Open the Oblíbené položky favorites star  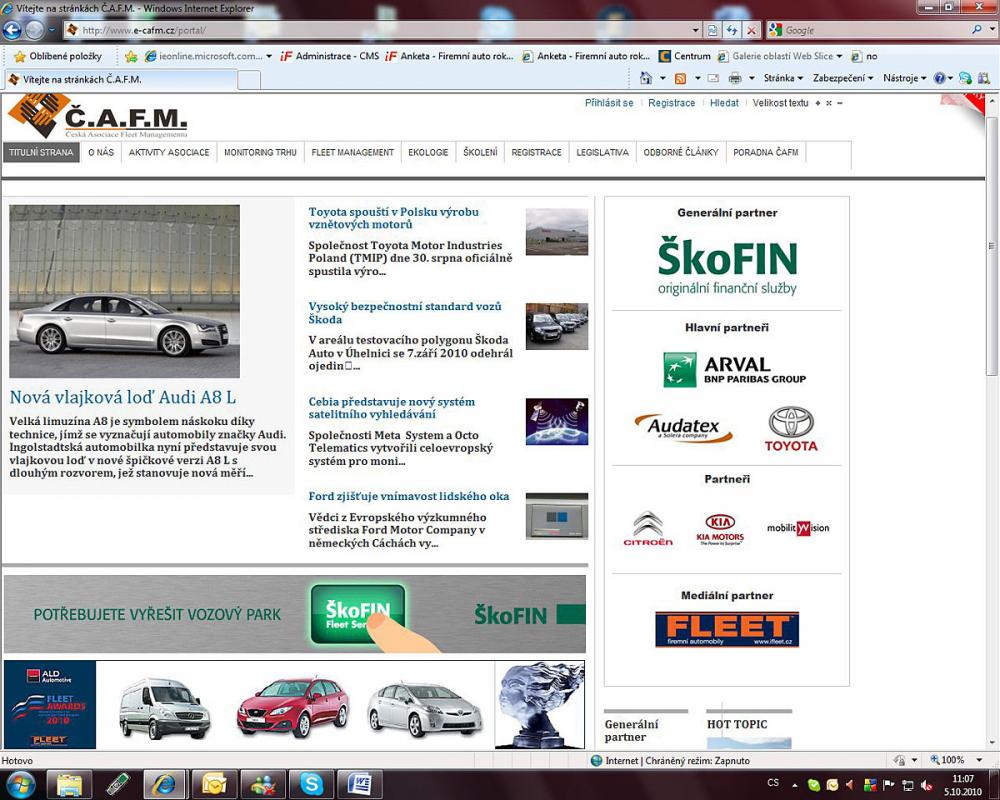pos(57,56)
